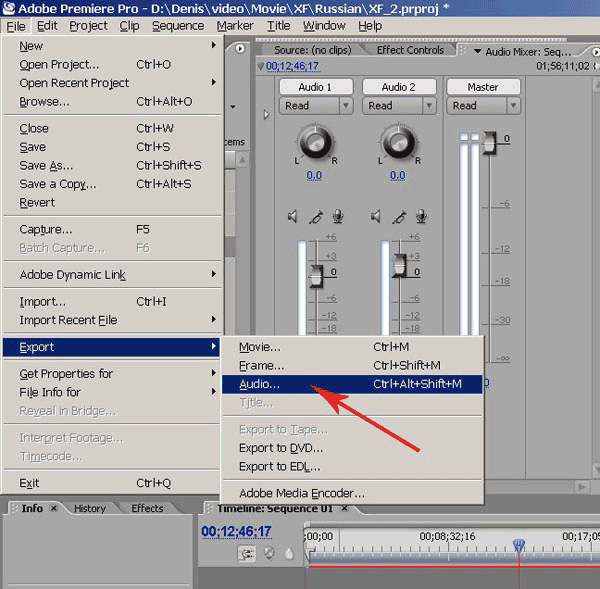Open the Marker menu

point(235,26)
